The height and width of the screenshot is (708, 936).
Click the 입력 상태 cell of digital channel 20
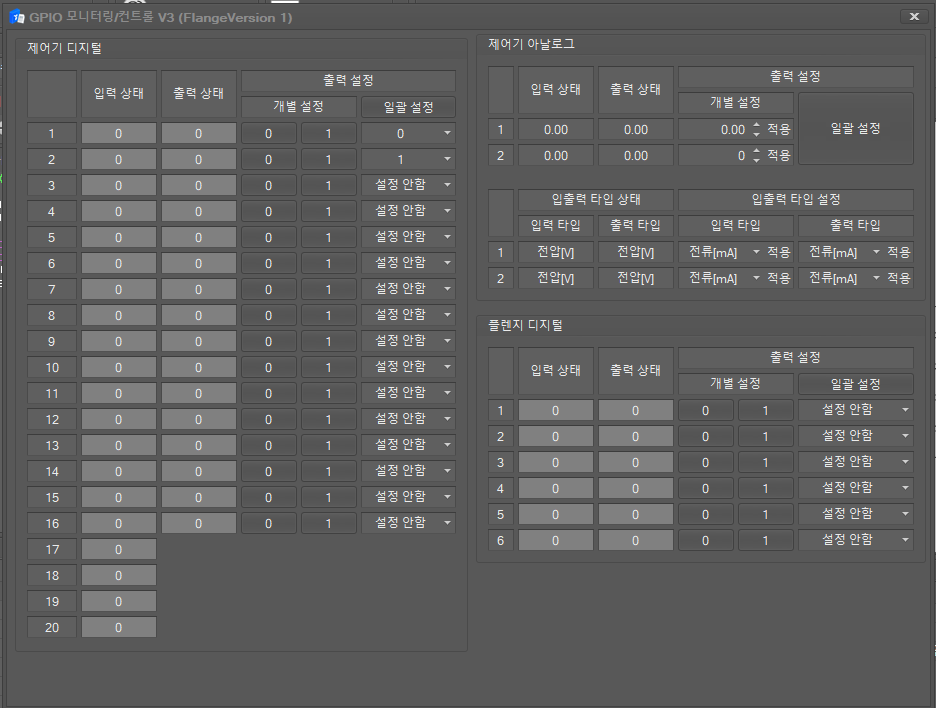pos(118,627)
